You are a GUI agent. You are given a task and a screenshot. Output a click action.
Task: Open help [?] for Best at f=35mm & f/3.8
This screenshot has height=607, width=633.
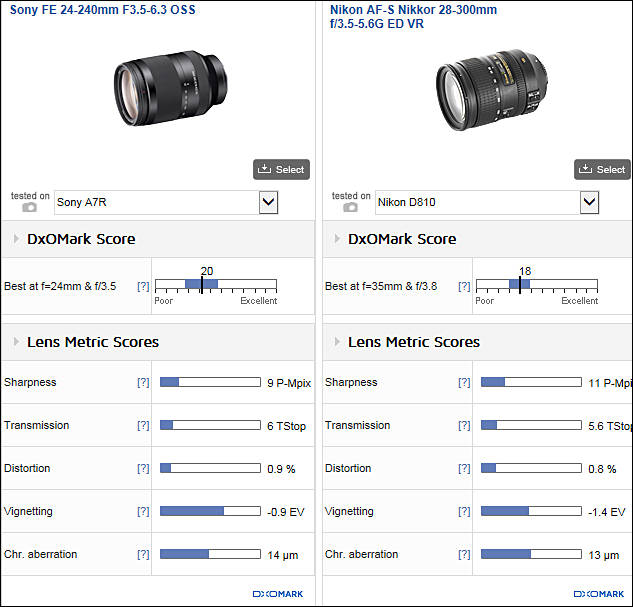coord(464,287)
